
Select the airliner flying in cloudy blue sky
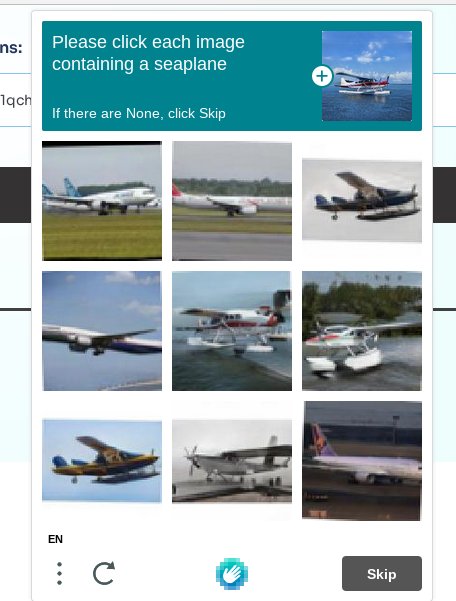pyautogui.click(x=102, y=331)
